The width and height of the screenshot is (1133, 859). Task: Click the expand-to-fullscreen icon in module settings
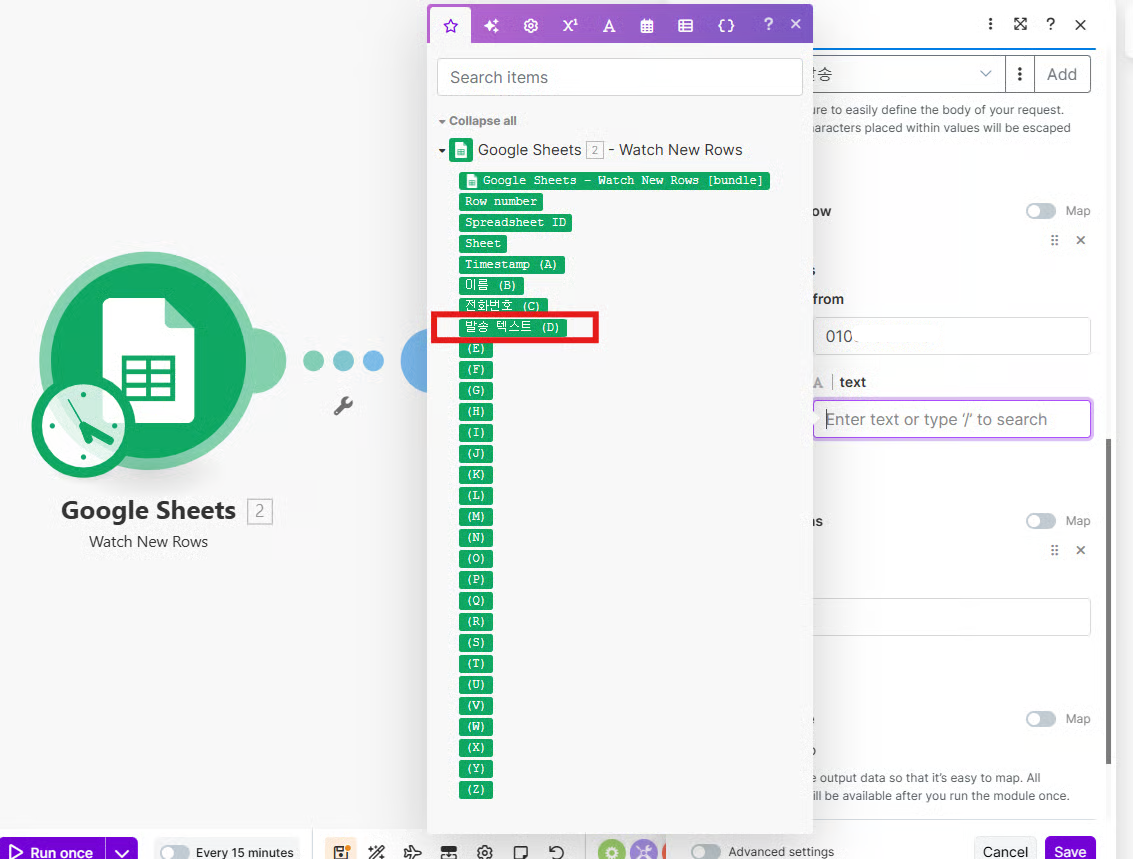(x=1020, y=24)
